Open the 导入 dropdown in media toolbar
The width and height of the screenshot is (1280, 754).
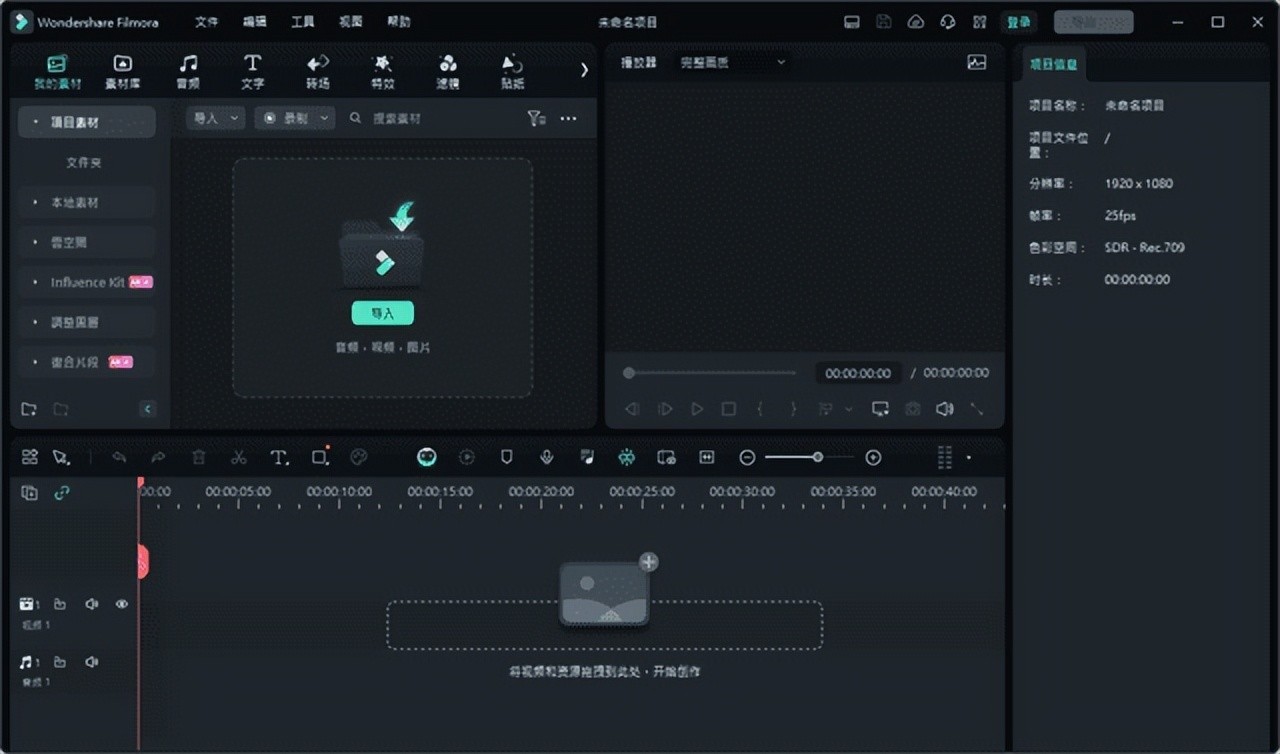point(216,118)
